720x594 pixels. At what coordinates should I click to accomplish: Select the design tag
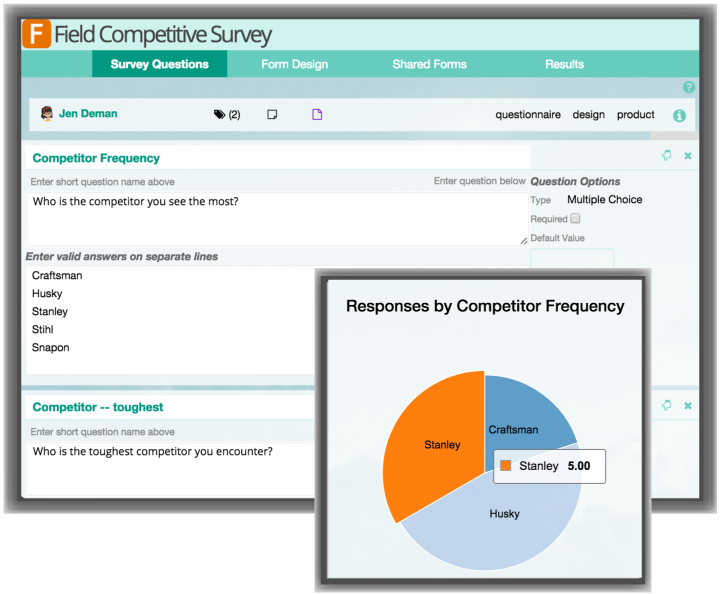click(x=588, y=114)
